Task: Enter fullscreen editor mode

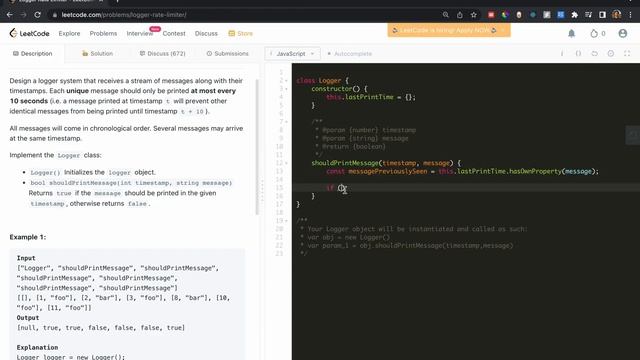Action: [x=627, y=53]
